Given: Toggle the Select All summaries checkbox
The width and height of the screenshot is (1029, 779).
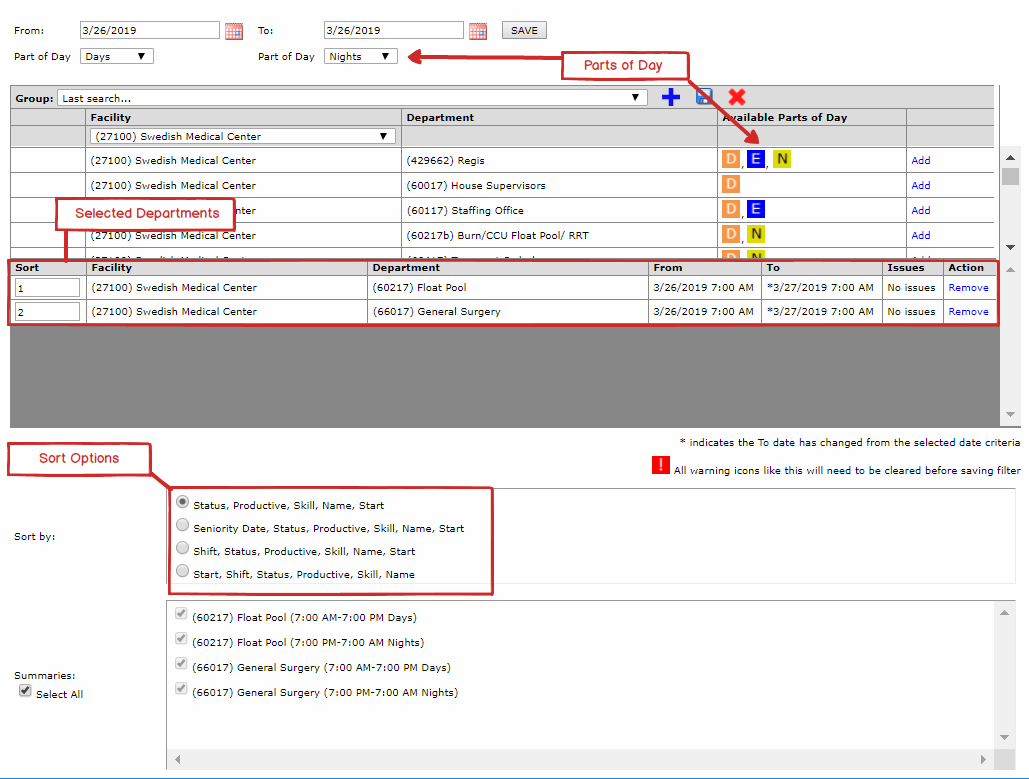Looking at the screenshot, I should tap(25, 692).
